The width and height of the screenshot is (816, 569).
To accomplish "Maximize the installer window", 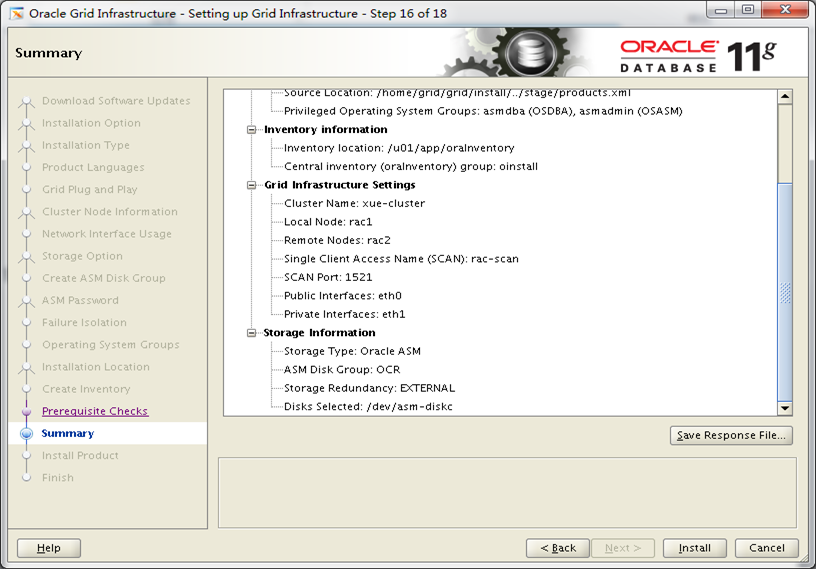I will coord(748,10).
